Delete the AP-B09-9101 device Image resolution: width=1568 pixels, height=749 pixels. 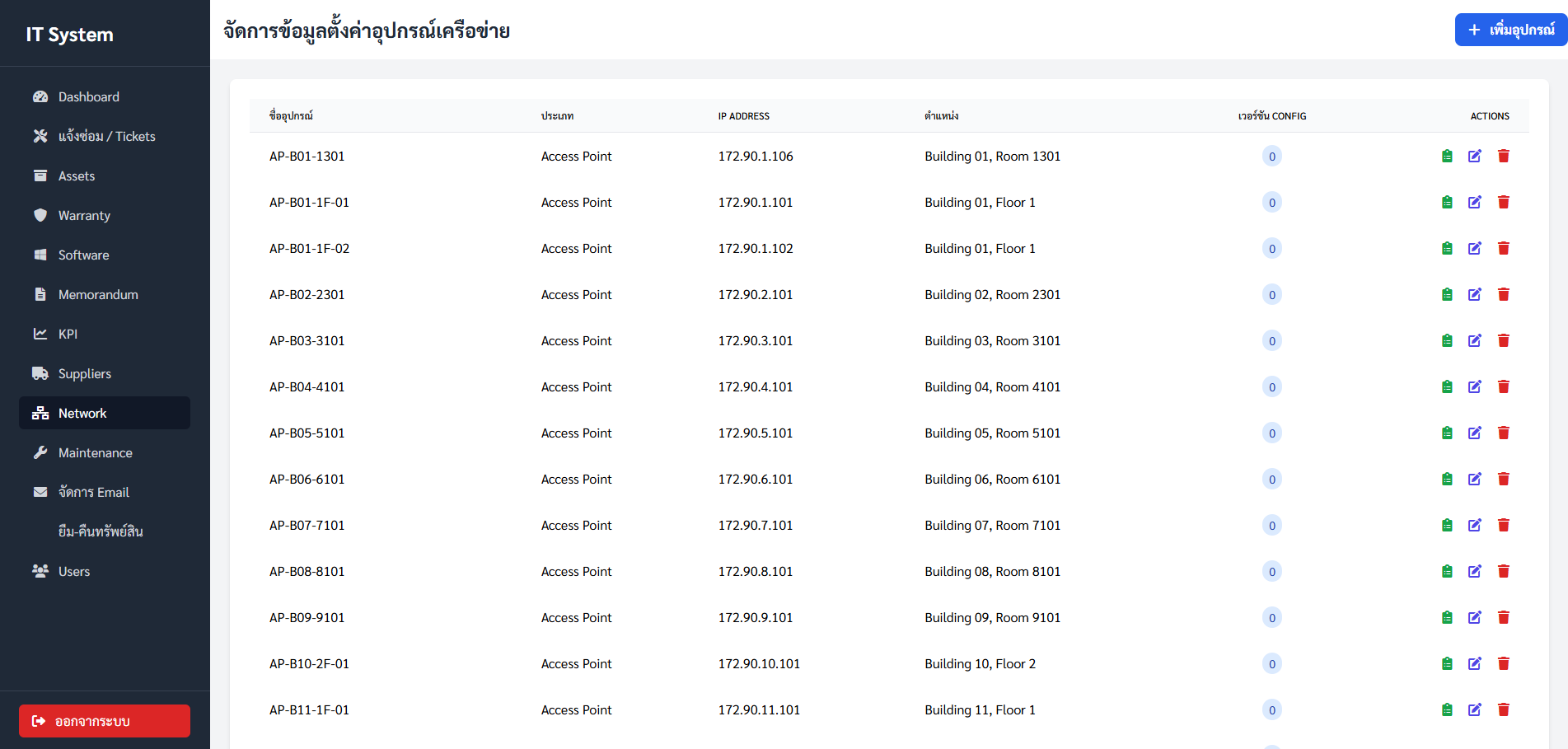[x=1504, y=617]
